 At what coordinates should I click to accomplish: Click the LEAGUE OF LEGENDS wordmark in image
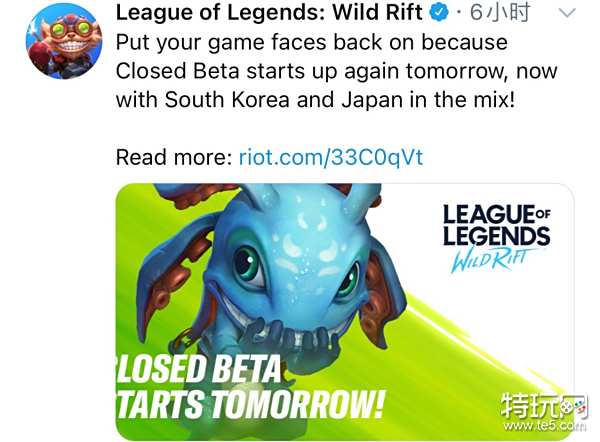[x=497, y=225]
